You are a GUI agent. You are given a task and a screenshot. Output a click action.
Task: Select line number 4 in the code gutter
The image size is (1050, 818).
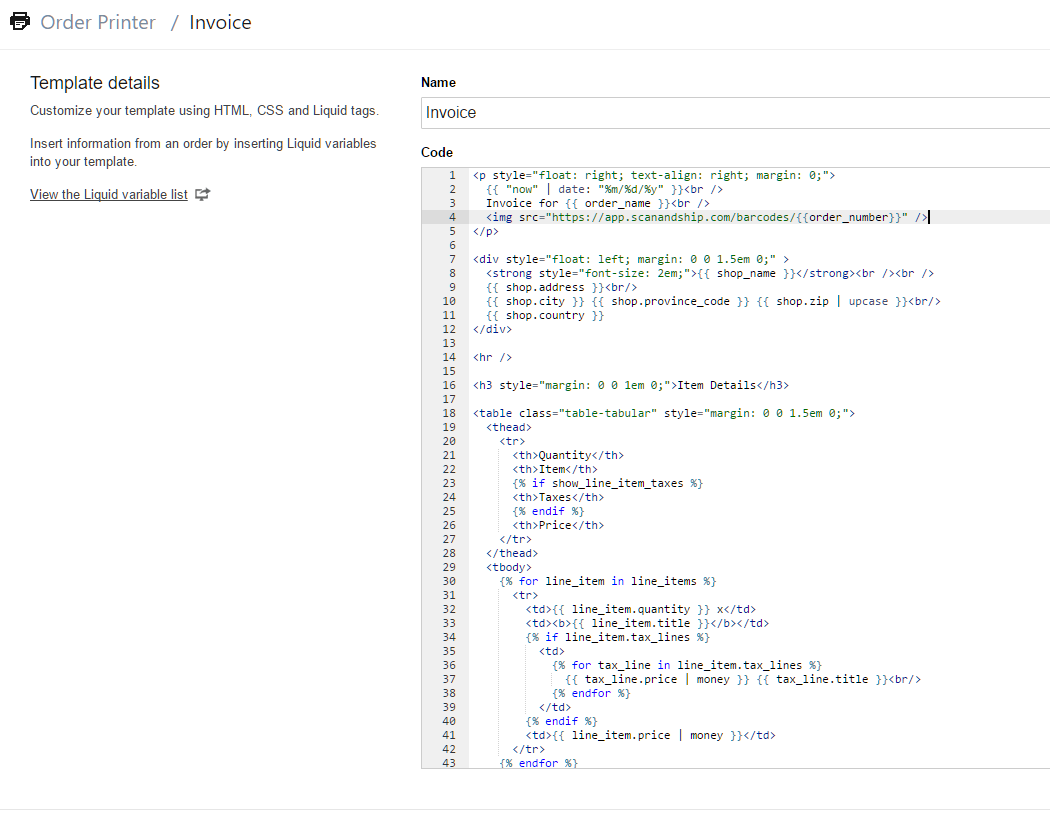point(452,217)
